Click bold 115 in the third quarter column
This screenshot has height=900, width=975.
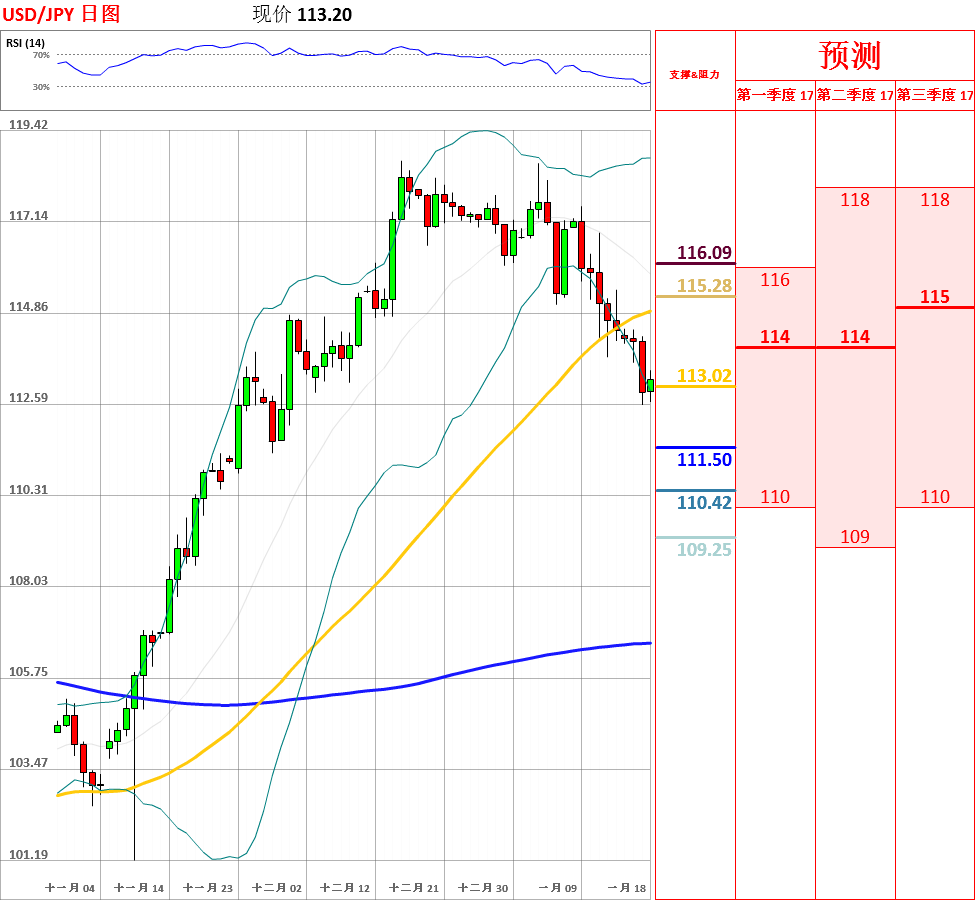pyautogui.click(x=935, y=297)
